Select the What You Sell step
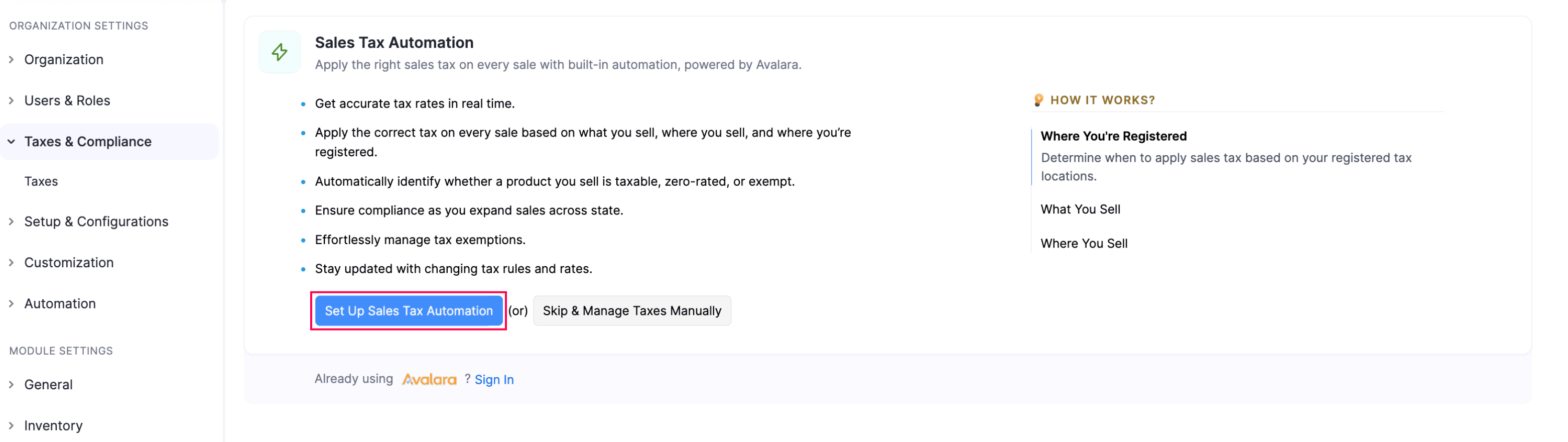 (x=1081, y=209)
